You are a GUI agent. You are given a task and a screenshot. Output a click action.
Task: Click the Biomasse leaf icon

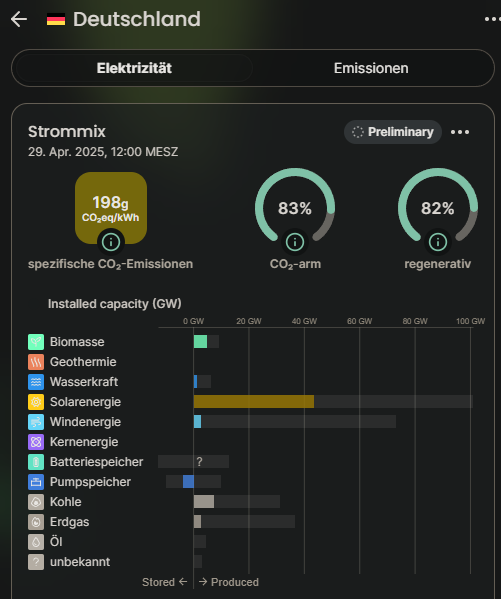point(36,342)
